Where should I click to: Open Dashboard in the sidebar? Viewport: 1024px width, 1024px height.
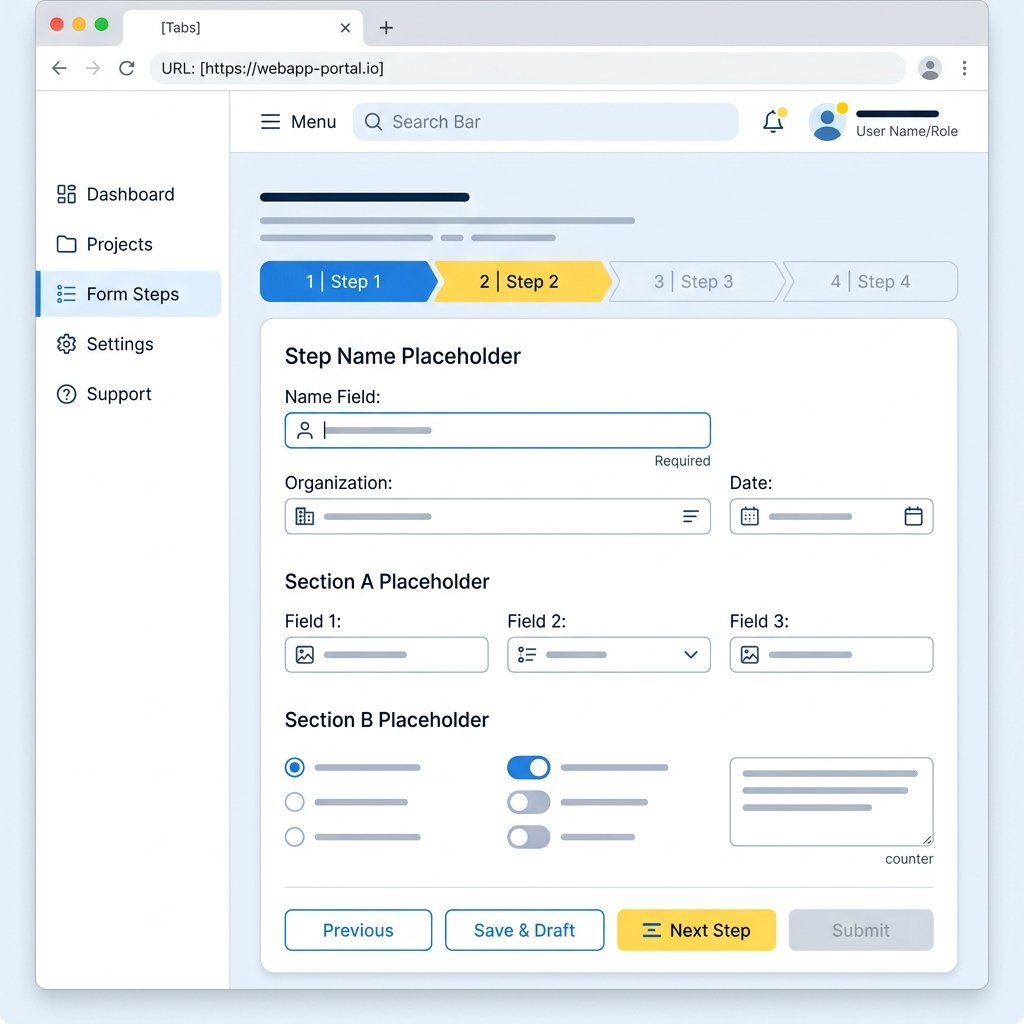click(x=129, y=194)
